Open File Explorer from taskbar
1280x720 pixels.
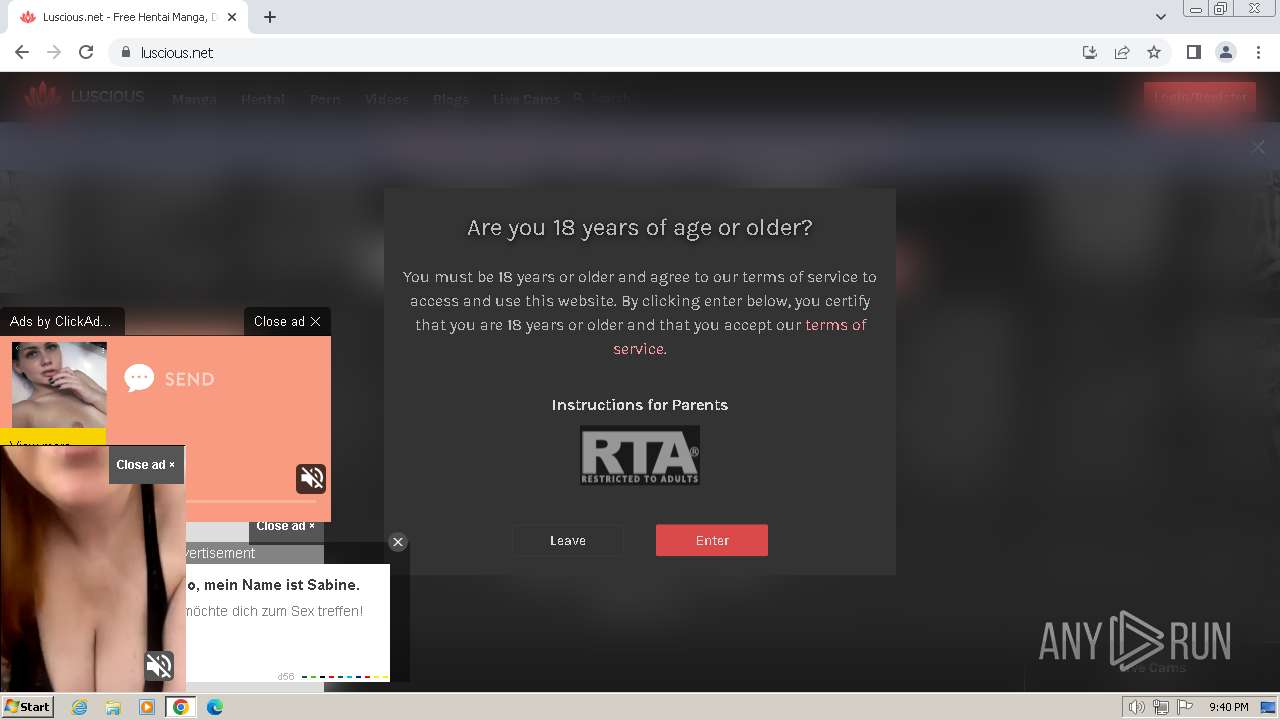[x=113, y=707]
